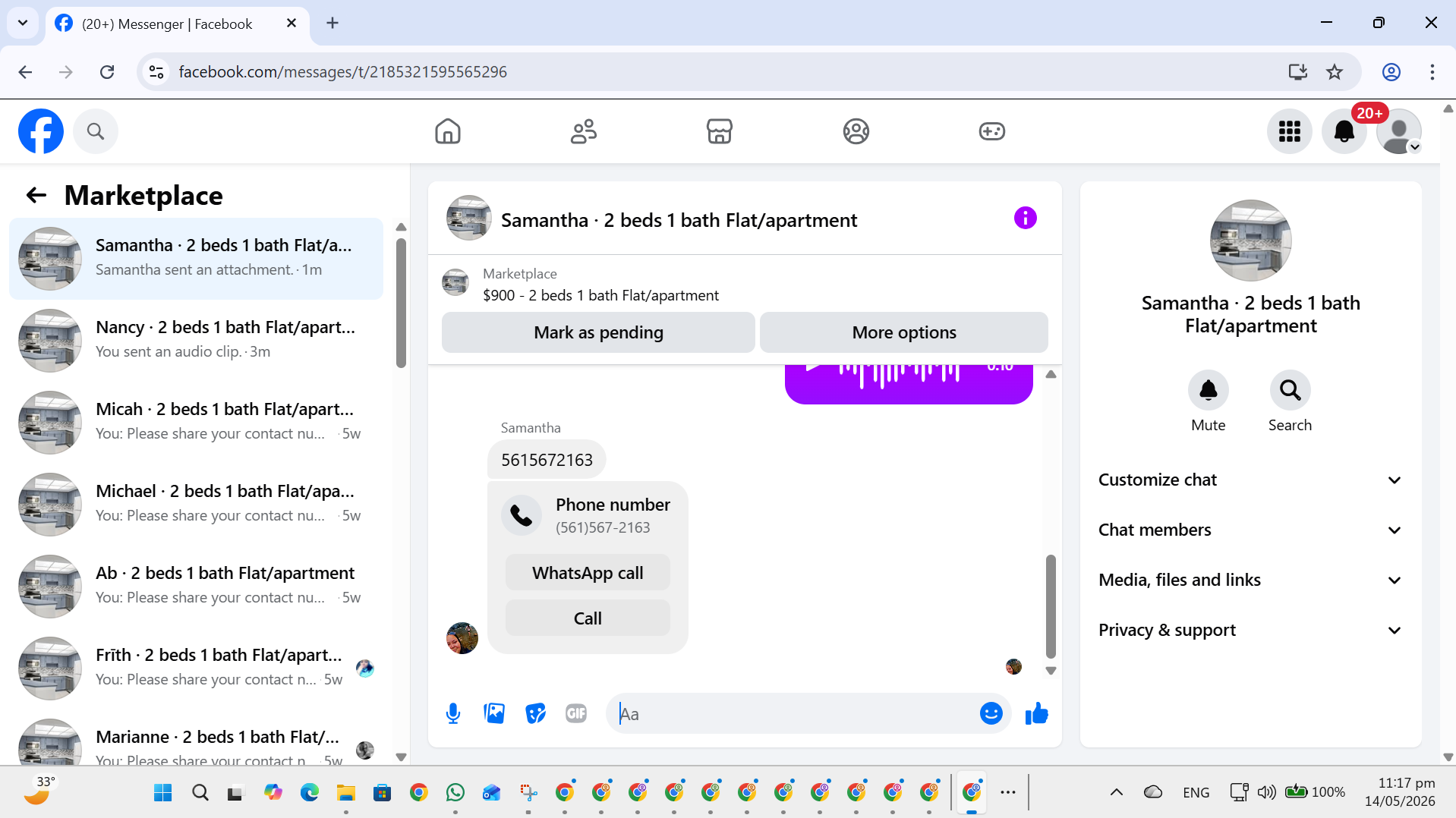This screenshot has height=818, width=1456.
Task: Expand the Chat members section
Action: pyautogui.click(x=1251, y=530)
